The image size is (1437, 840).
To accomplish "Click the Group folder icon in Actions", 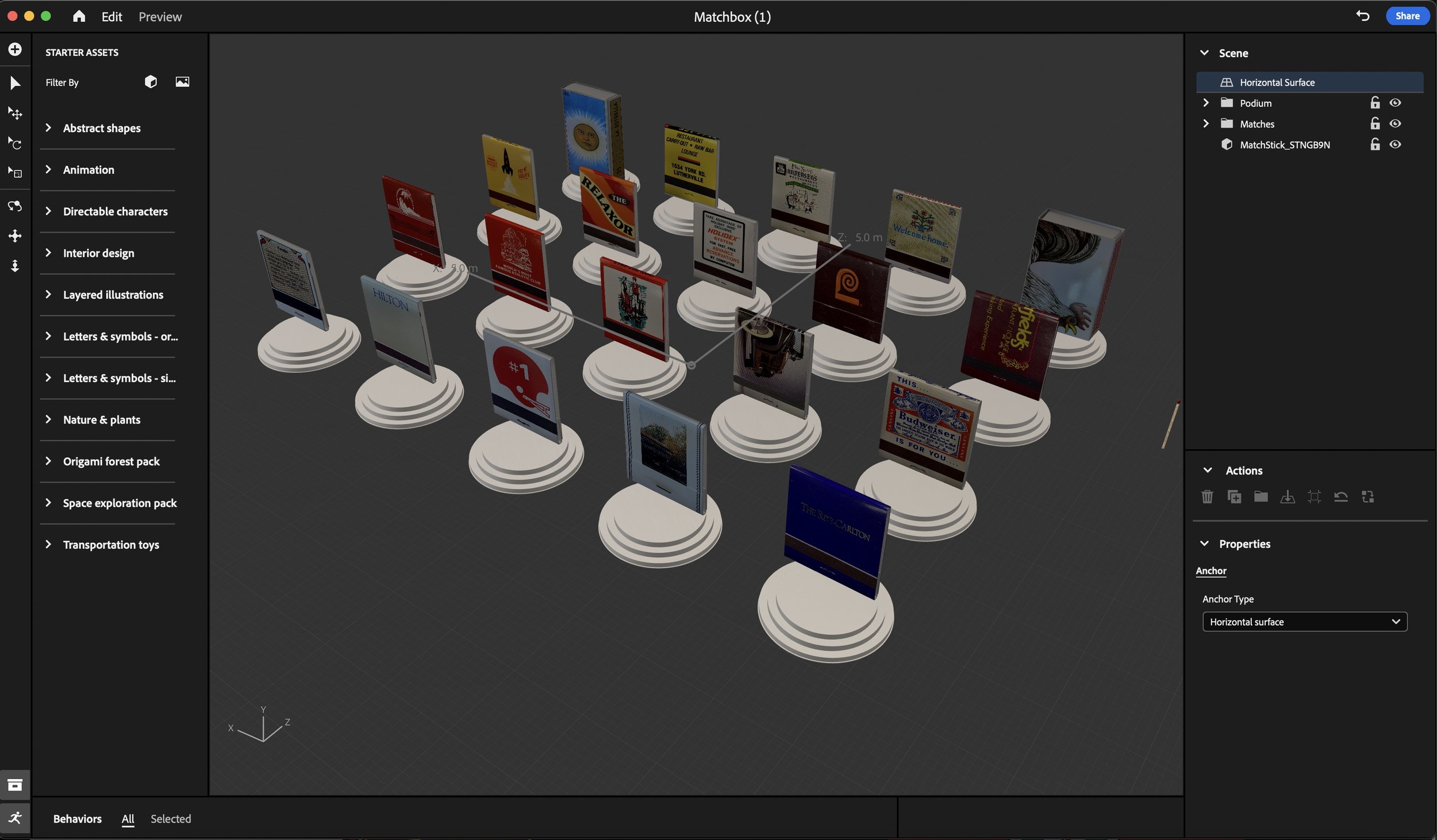I will tap(1261, 496).
